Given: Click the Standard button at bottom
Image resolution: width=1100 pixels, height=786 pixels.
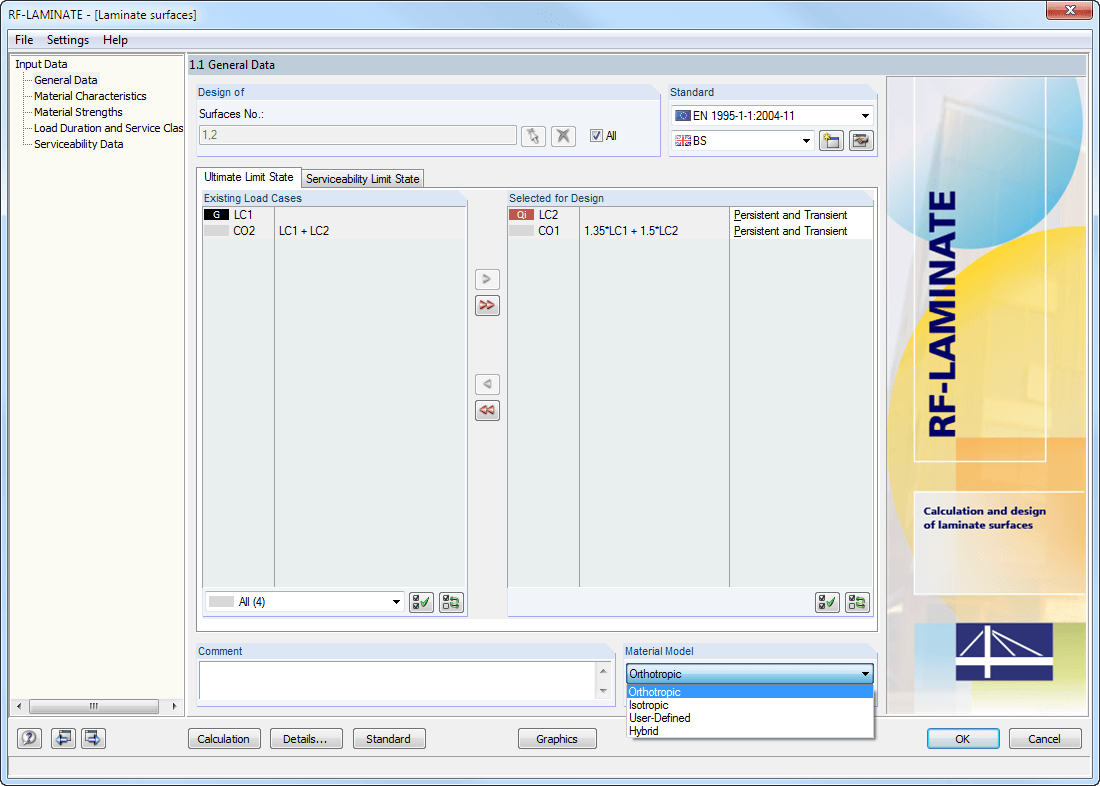Looking at the screenshot, I should (389, 739).
